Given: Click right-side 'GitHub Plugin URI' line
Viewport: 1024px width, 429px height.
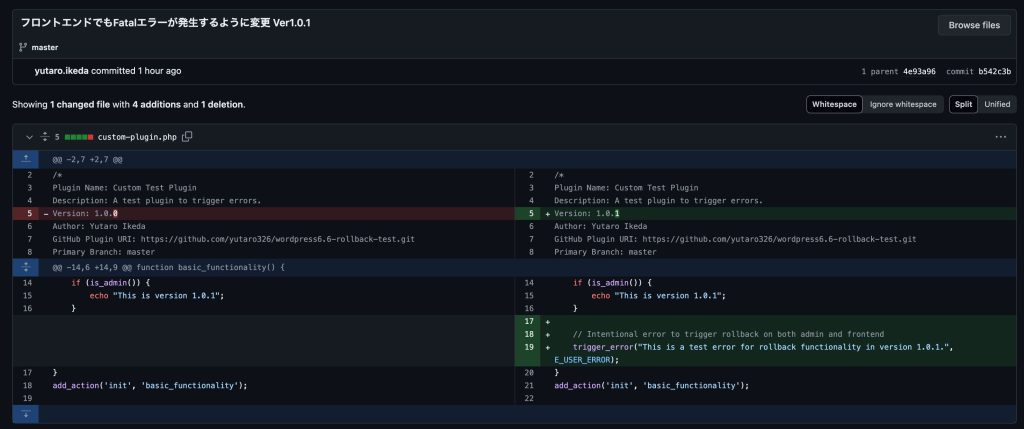Looking at the screenshot, I should tap(735, 239).
